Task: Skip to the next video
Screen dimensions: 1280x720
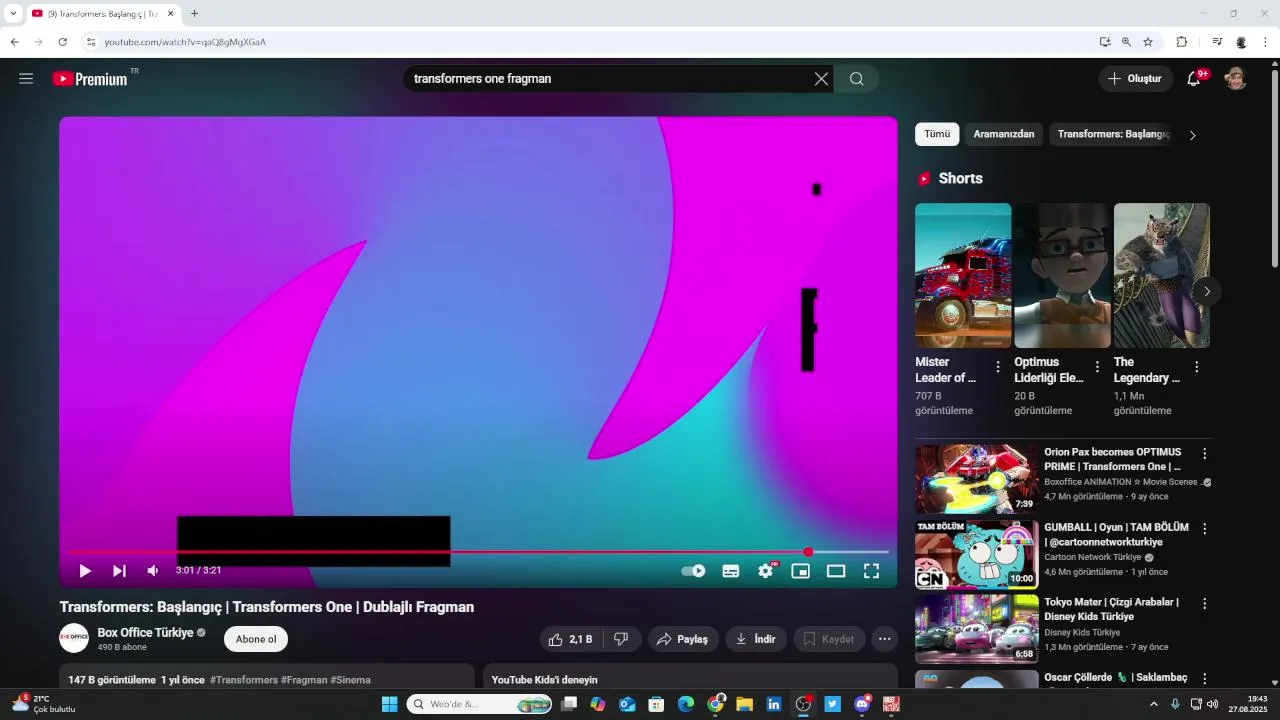Action: click(x=119, y=571)
